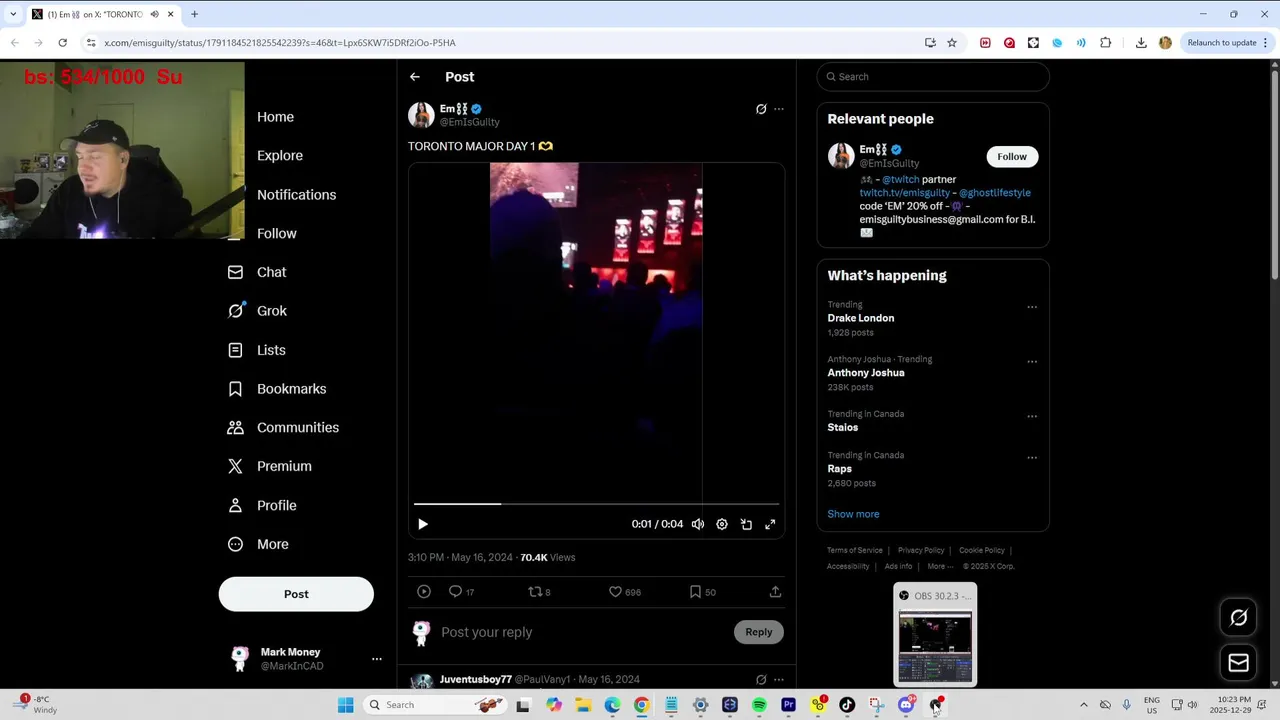Open a new Chrome tab
Screen dimensions: 1280x720
click(x=194, y=14)
